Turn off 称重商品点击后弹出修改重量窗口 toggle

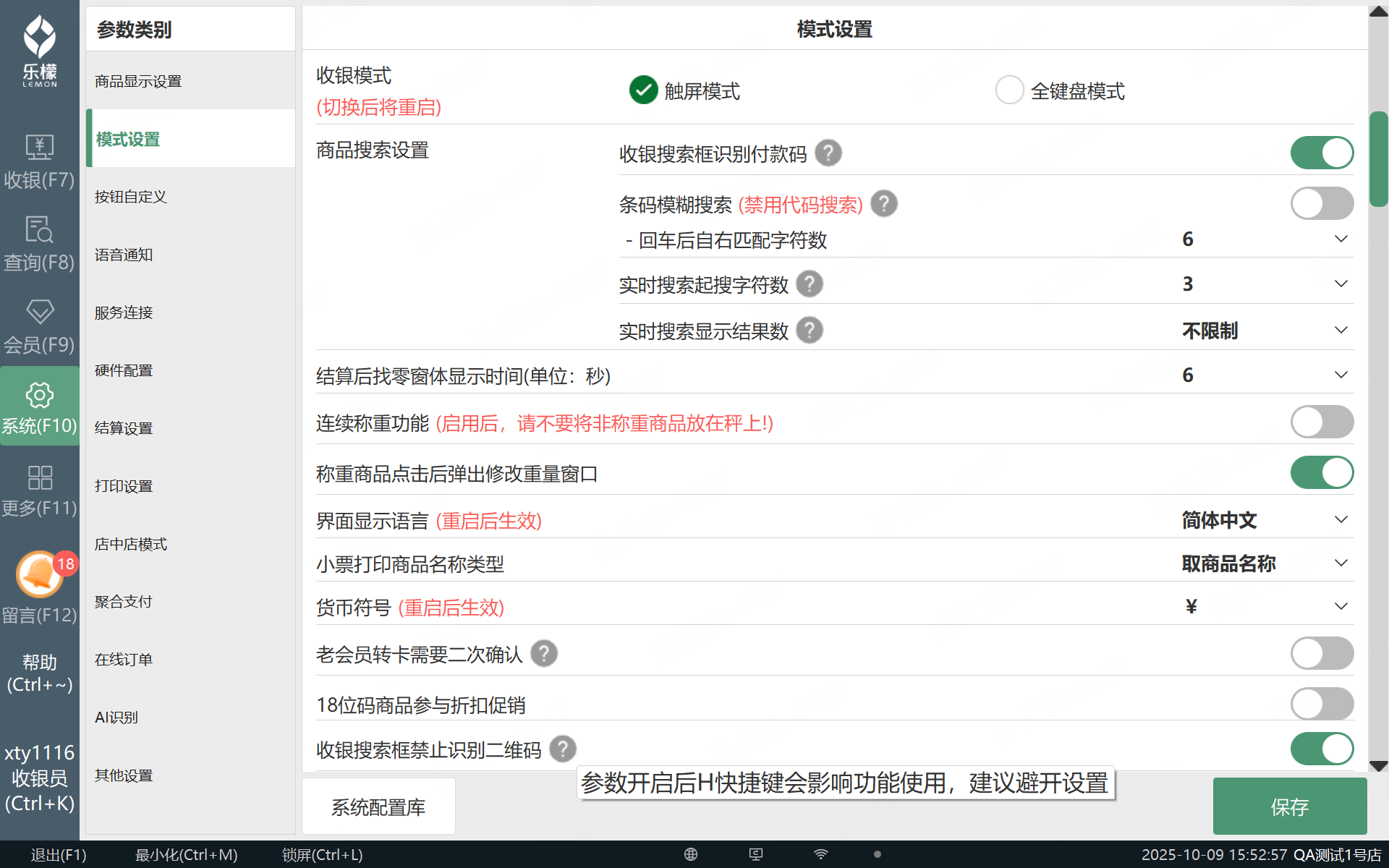1321,473
